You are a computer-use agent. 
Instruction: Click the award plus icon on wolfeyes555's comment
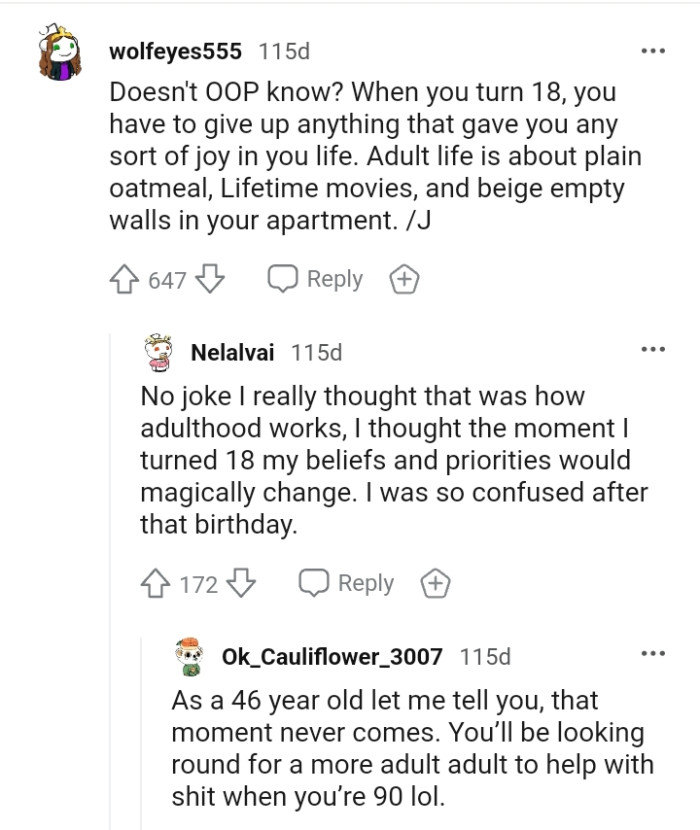(404, 279)
